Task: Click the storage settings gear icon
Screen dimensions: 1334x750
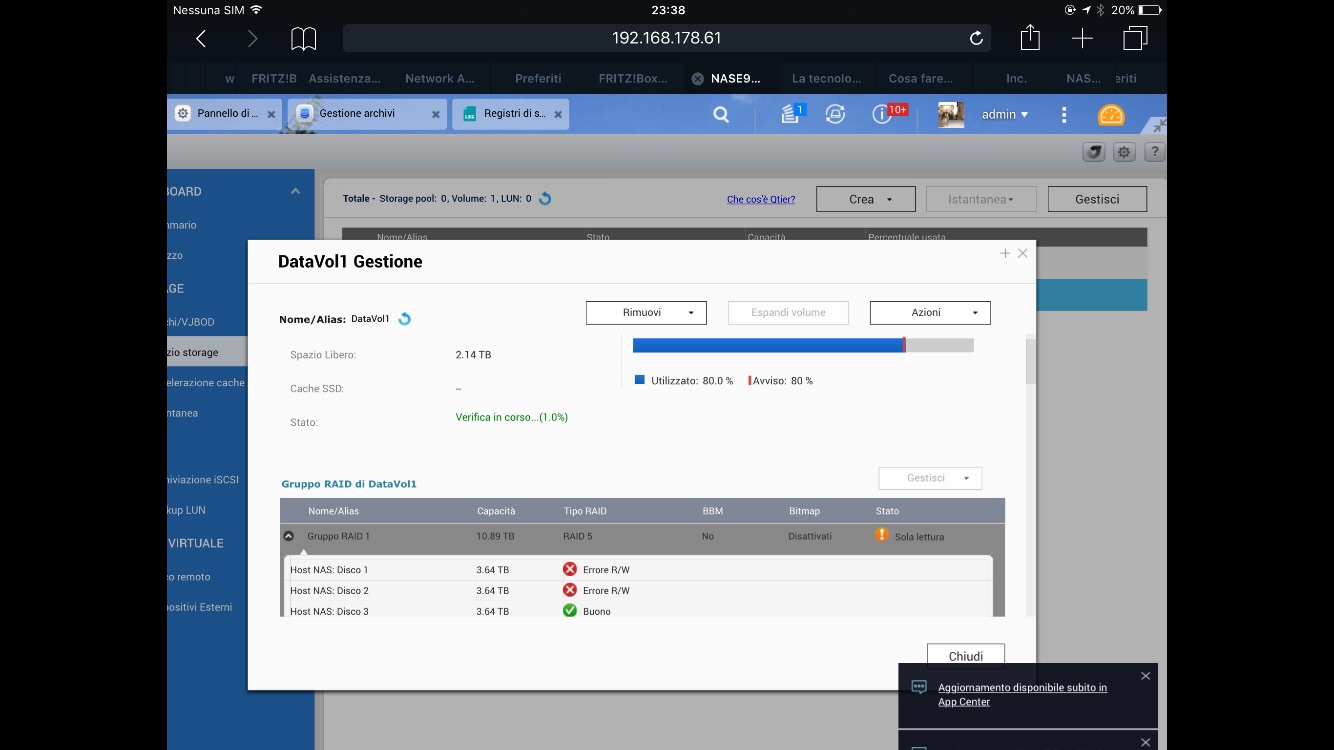Action: [1124, 152]
